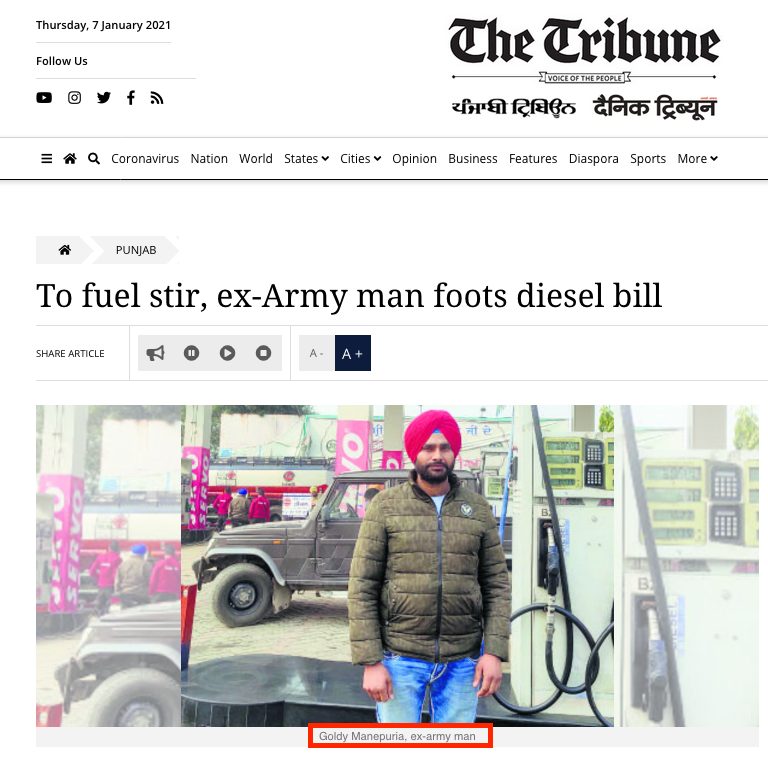Image resolution: width=768 pixels, height=761 pixels.
Task: Stop the article audio reader
Action: [264, 353]
